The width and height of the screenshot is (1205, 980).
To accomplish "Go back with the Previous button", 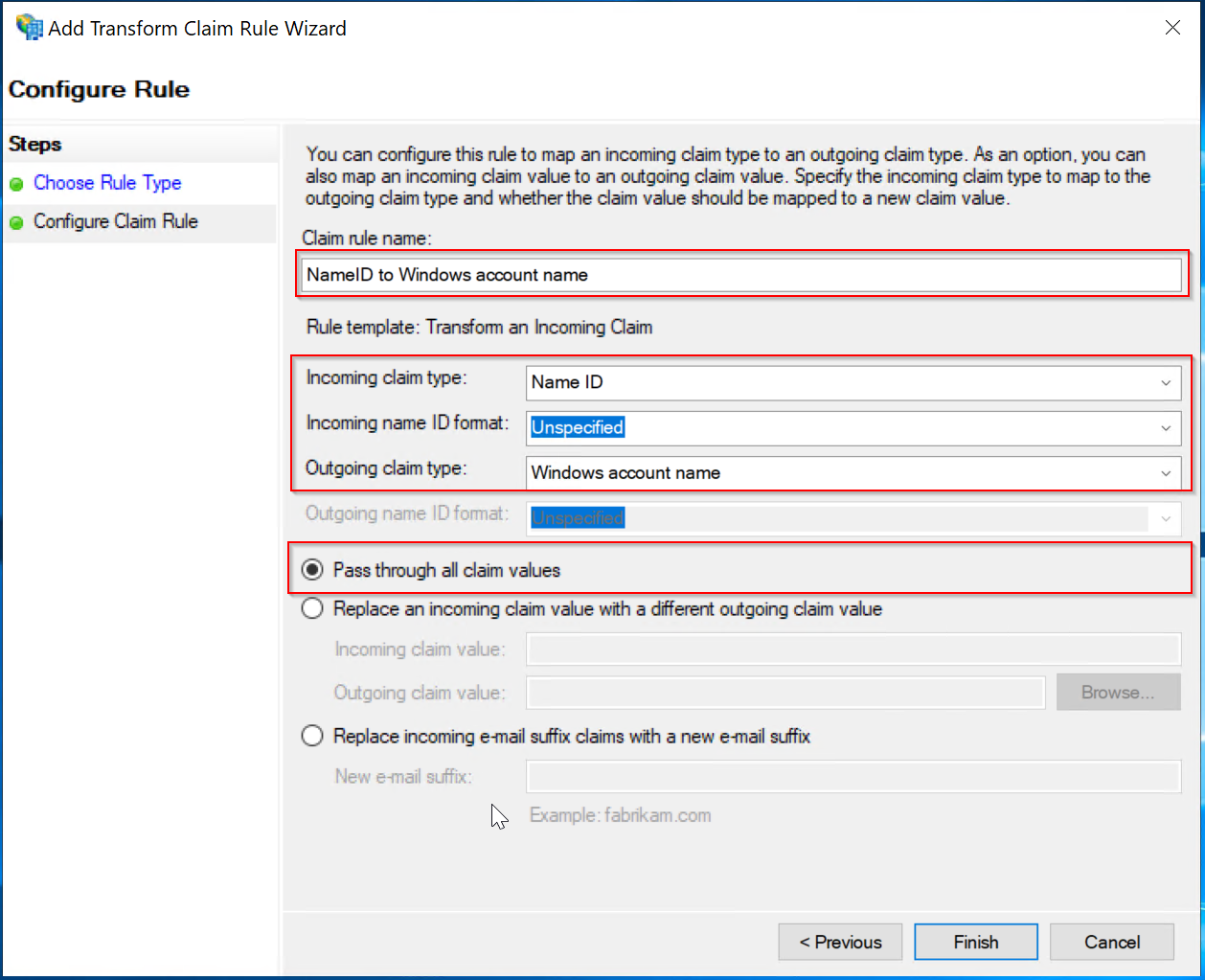I will tap(840, 942).
